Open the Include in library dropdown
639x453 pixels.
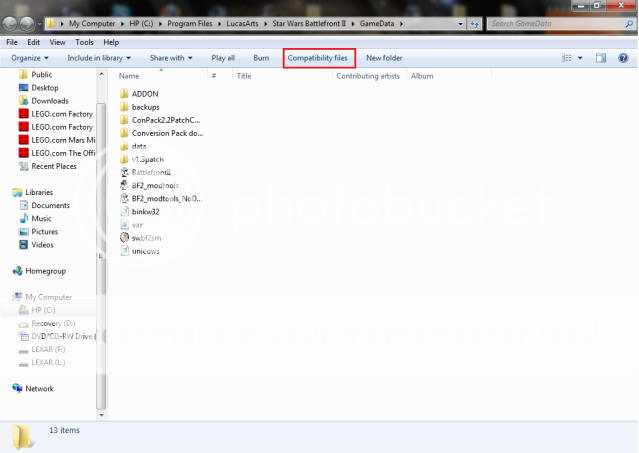(99, 58)
